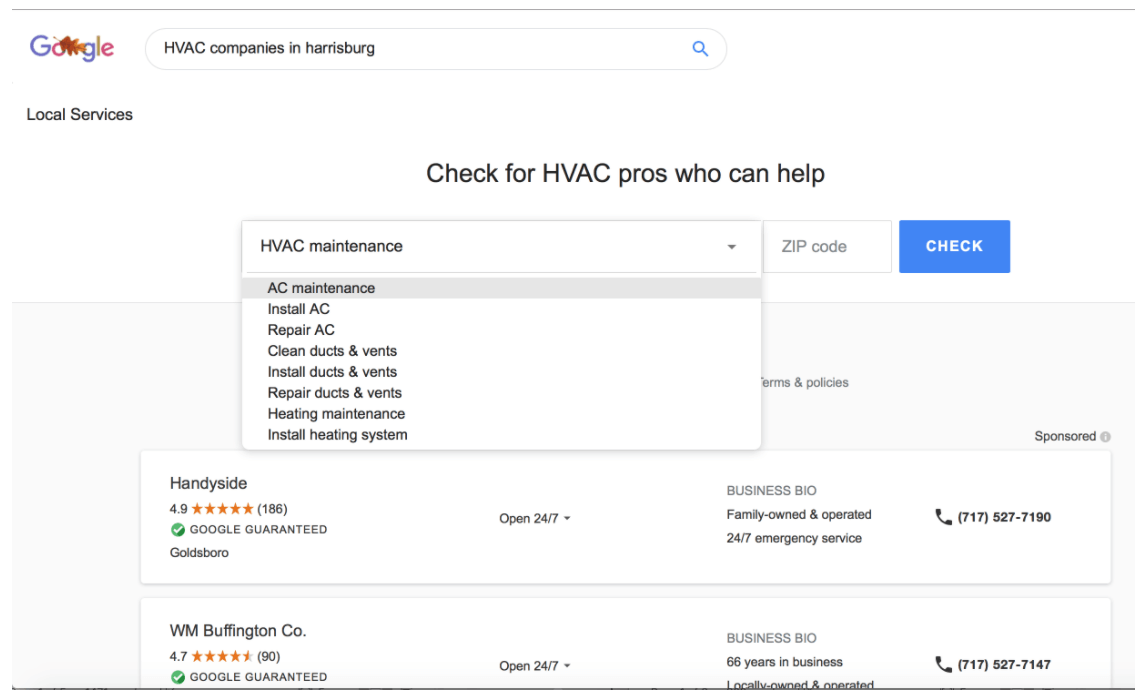
Task: Click the Goldsboro location text
Action: coord(199,553)
